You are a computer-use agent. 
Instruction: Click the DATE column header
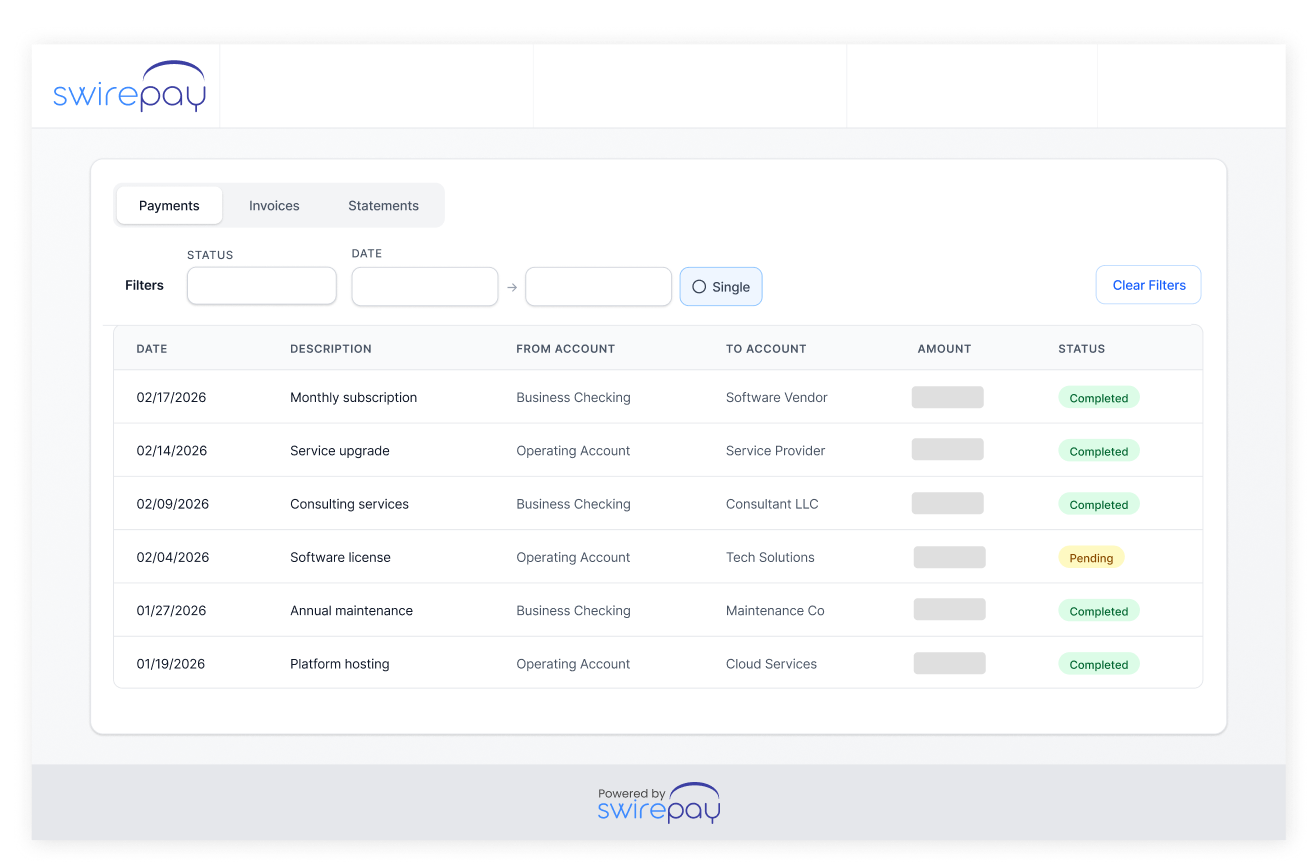[x=152, y=349]
